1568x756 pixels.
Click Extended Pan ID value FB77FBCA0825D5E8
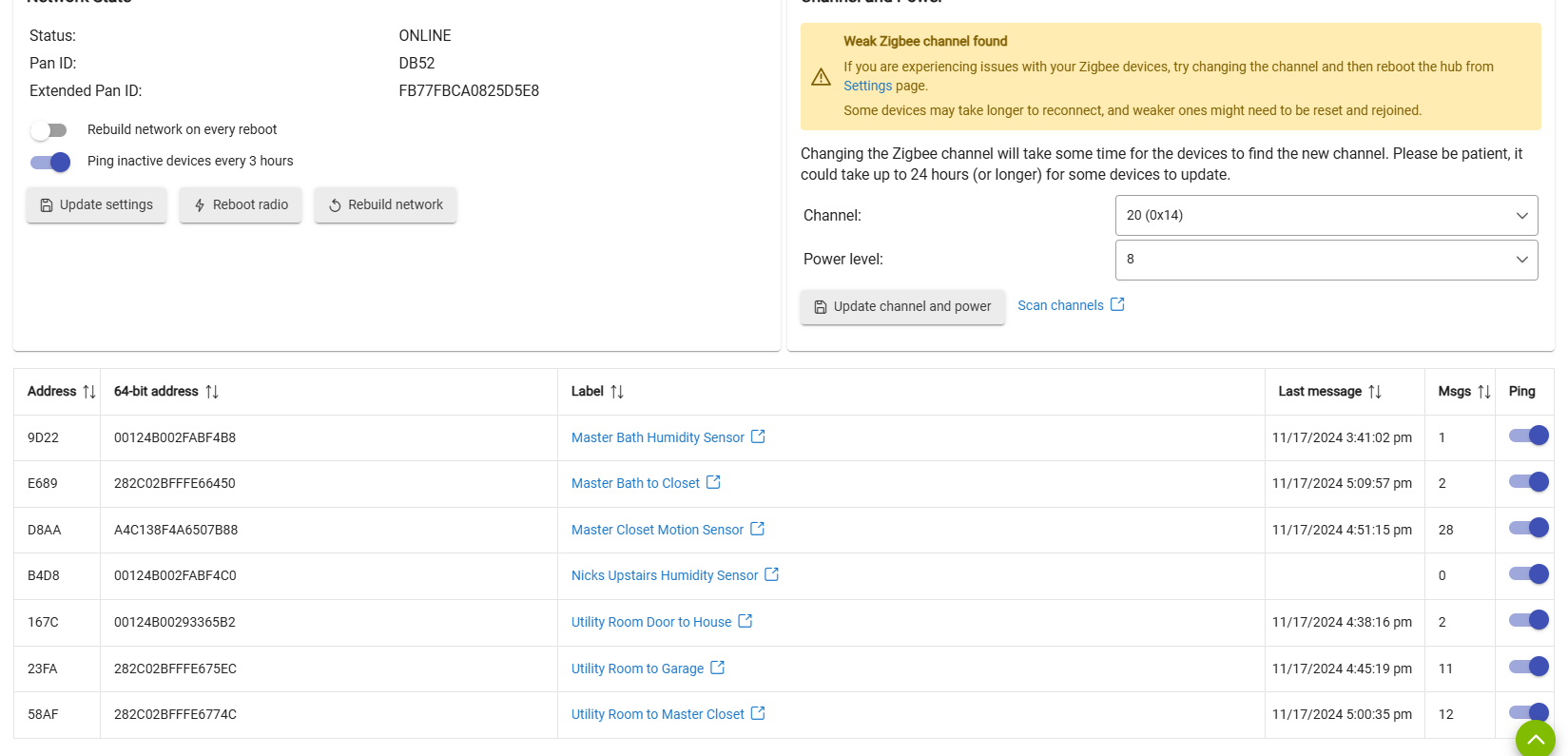click(469, 91)
